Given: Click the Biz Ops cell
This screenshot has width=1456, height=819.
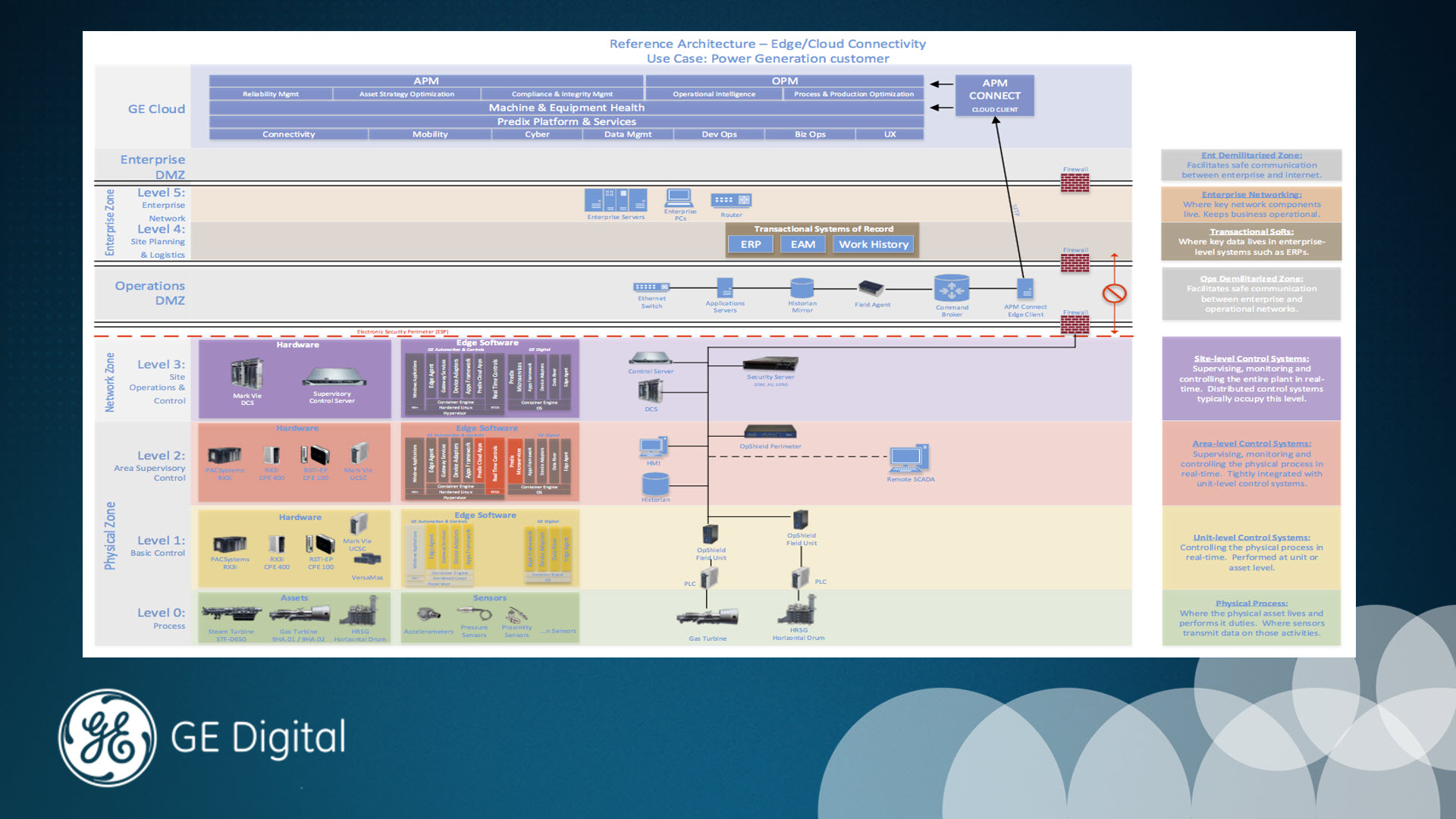Looking at the screenshot, I should click(x=810, y=134).
